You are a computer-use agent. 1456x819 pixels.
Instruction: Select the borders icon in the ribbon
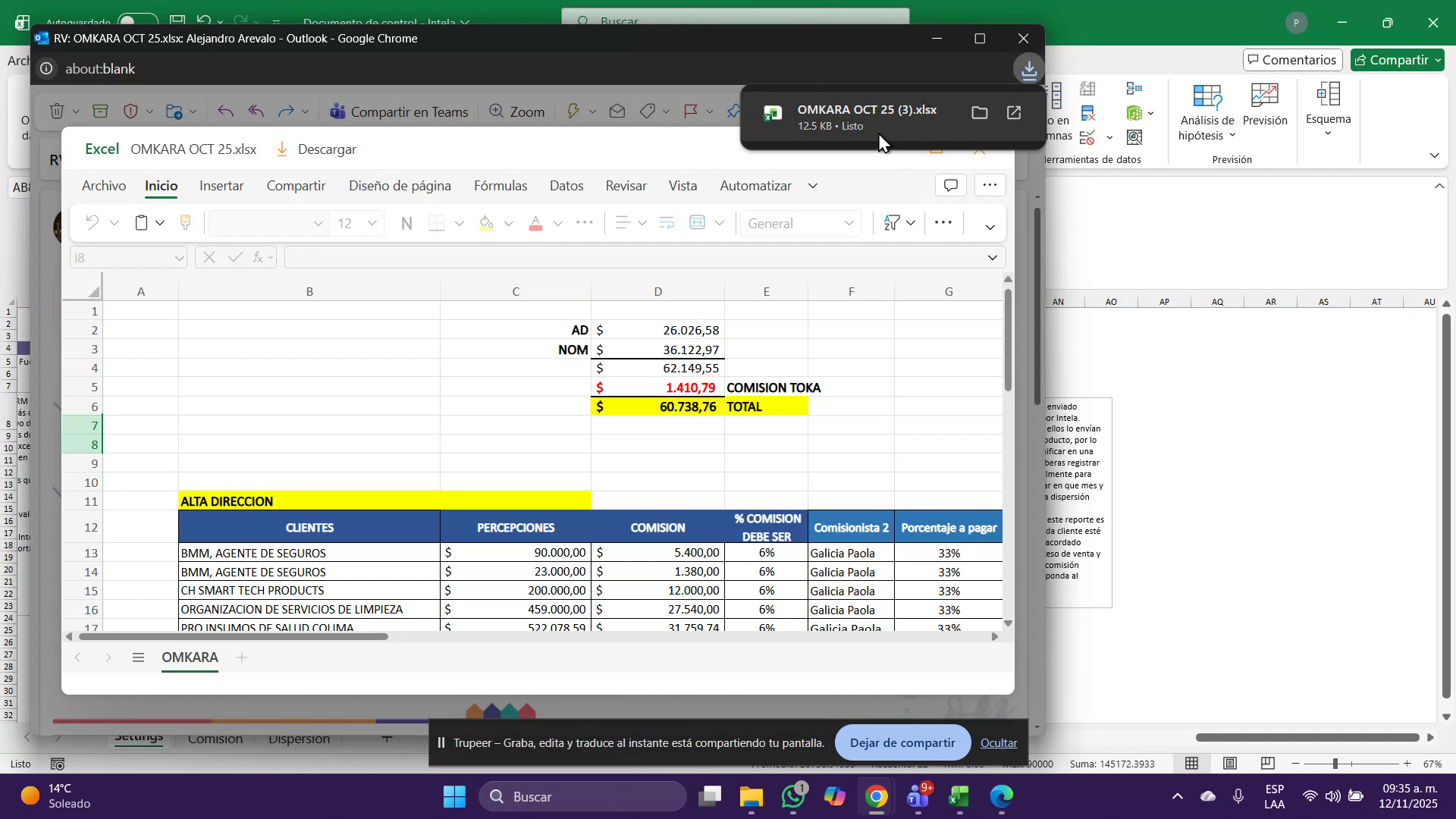(x=438, y=223)
